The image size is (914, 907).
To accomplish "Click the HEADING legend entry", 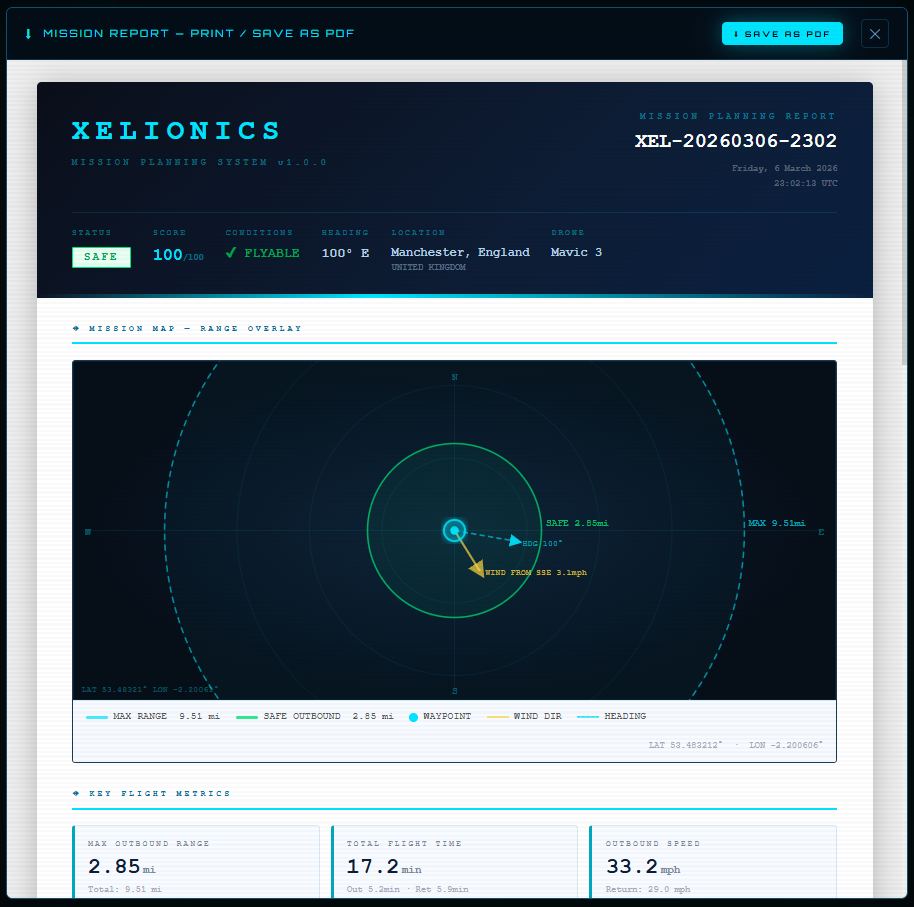I will click(611, 716).
